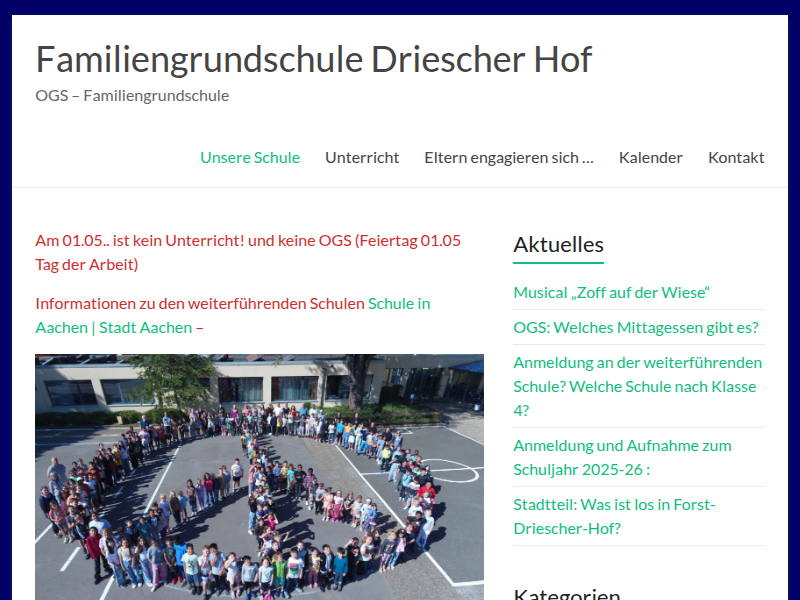Open Stadtteil Was ist los in Forst-Driescher-Hof

coord(614,516)
